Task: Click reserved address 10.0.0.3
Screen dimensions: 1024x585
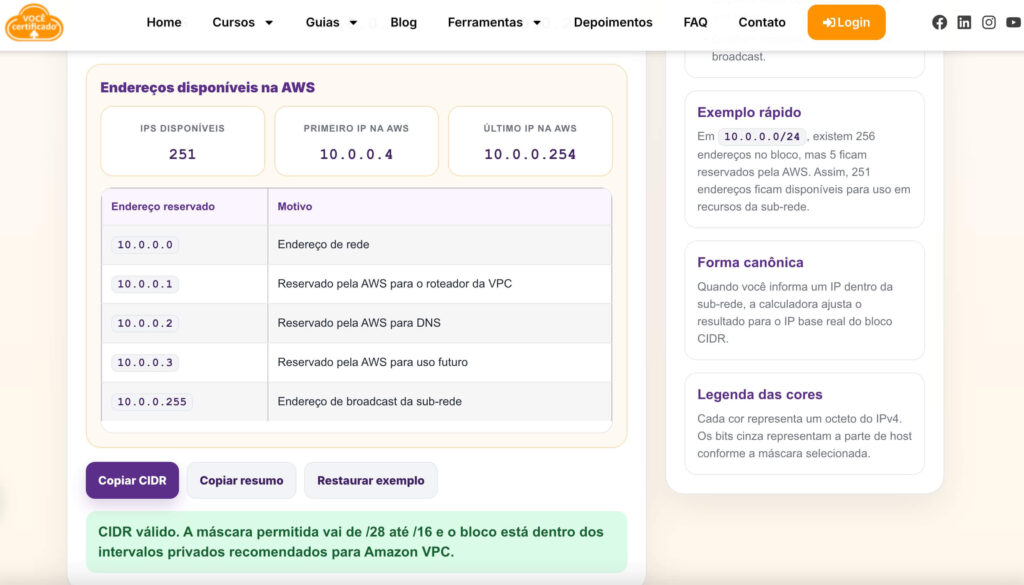Action: point(145,362)
